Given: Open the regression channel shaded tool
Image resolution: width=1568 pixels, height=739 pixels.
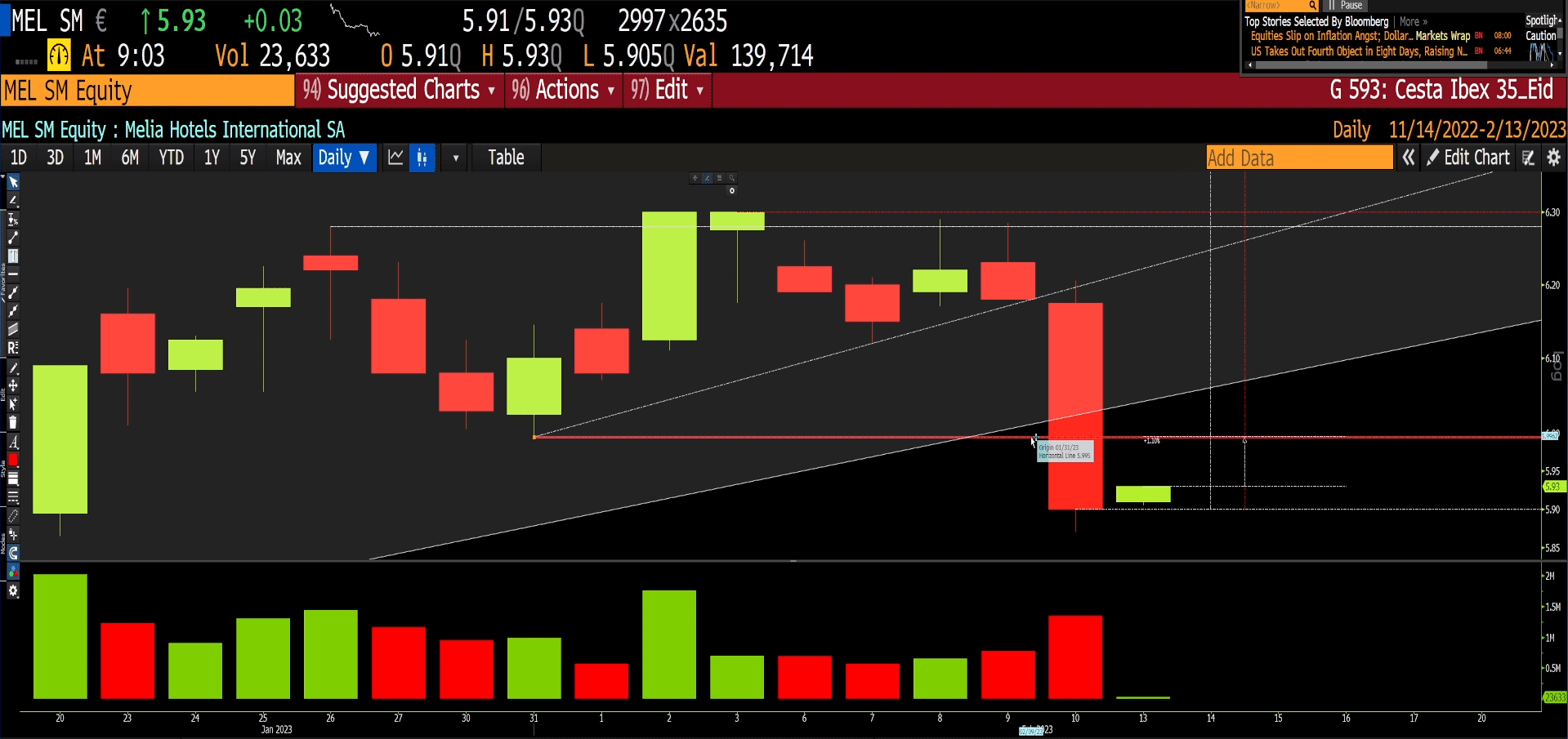Looking at the screenshot, I should (13, 330).
